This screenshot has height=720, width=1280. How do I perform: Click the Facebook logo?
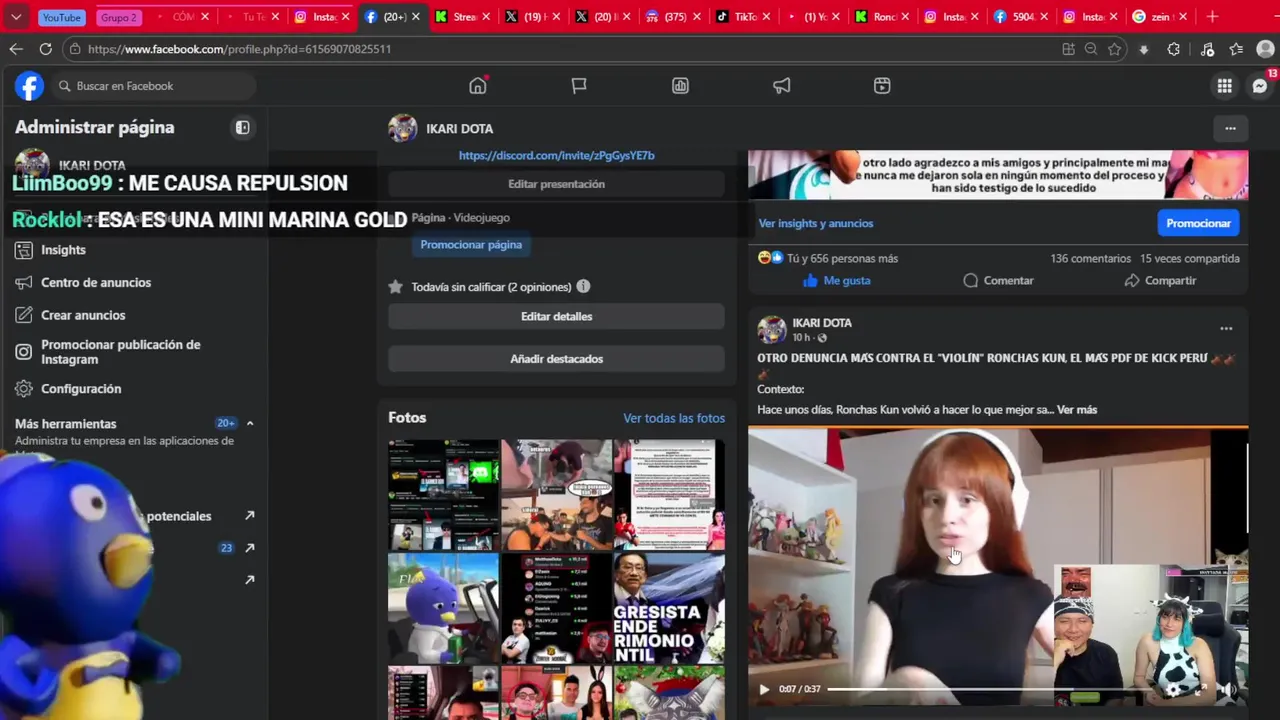[x=29, y=86]
